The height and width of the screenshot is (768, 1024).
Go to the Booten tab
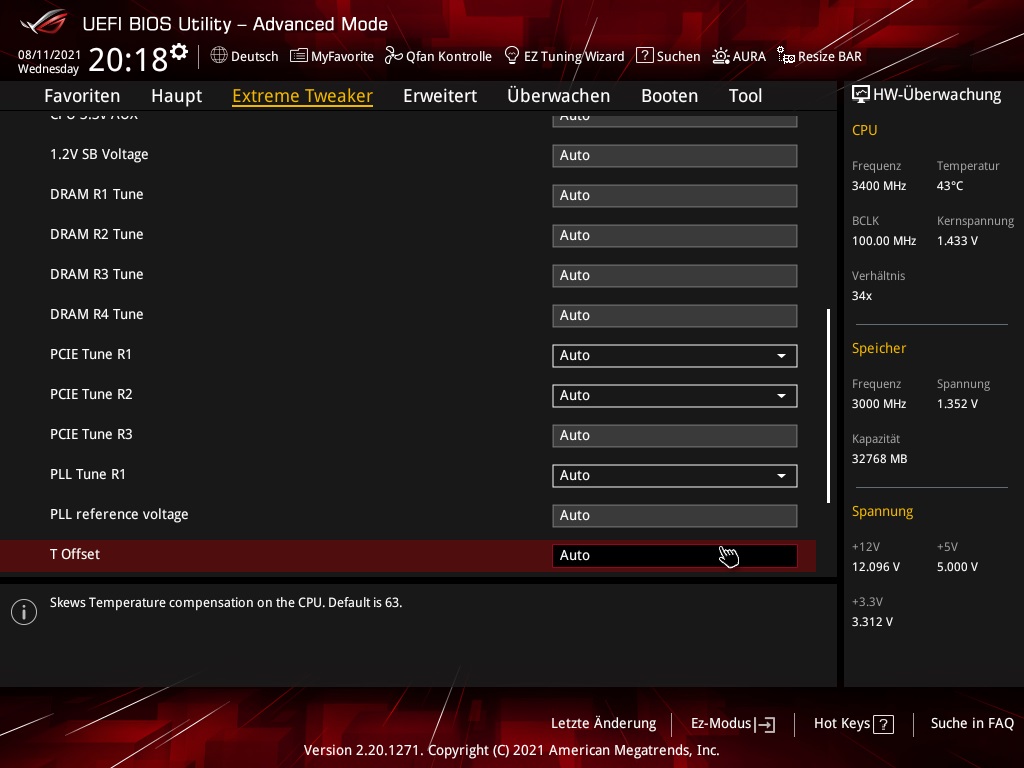tap(669, 95)
